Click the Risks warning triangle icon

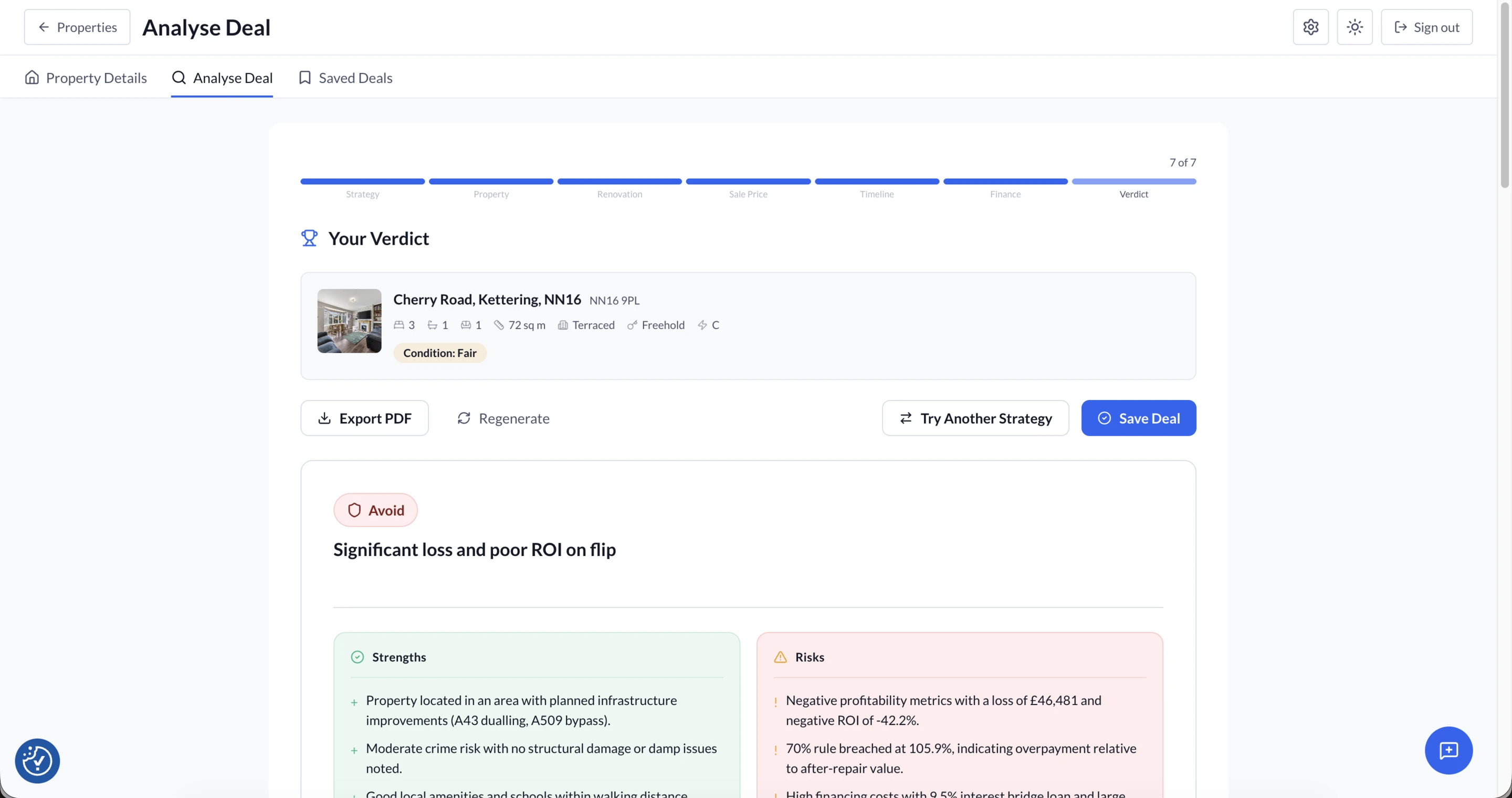pyautogui.click(x=780, y=657)
